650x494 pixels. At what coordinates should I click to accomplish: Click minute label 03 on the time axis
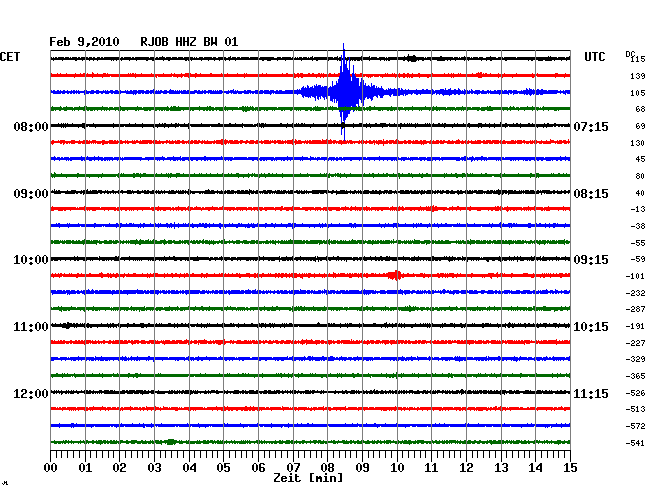[154, 467]
